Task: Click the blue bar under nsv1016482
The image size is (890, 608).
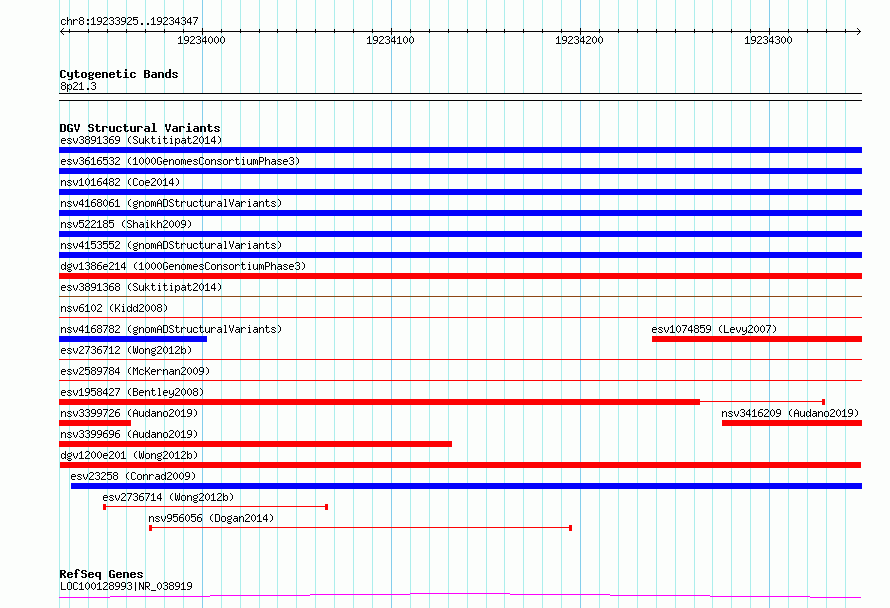Action: (x=460, y=192)
